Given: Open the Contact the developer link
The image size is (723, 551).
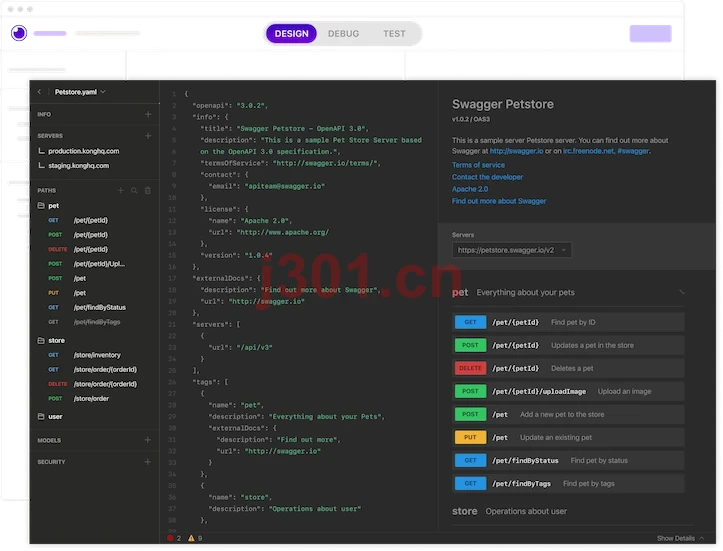Looking at the screenshot, I should pyautogui.click(x=487, y=177).
